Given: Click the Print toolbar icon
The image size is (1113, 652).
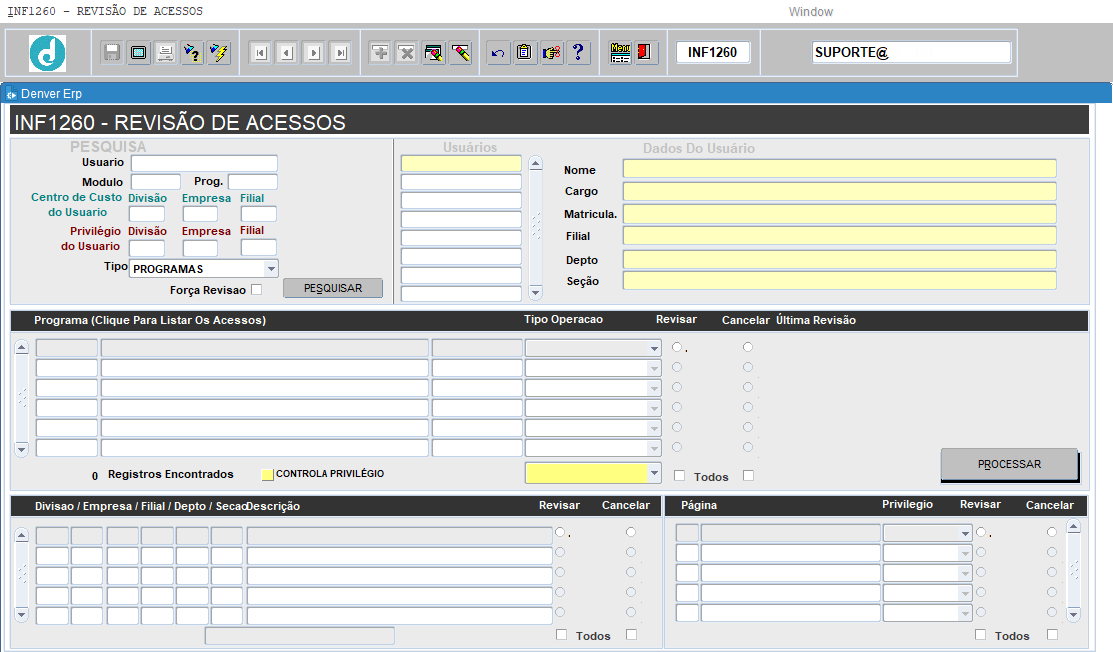Looking at the screenshot, I should pyautogui.click(x=165, y=53).
